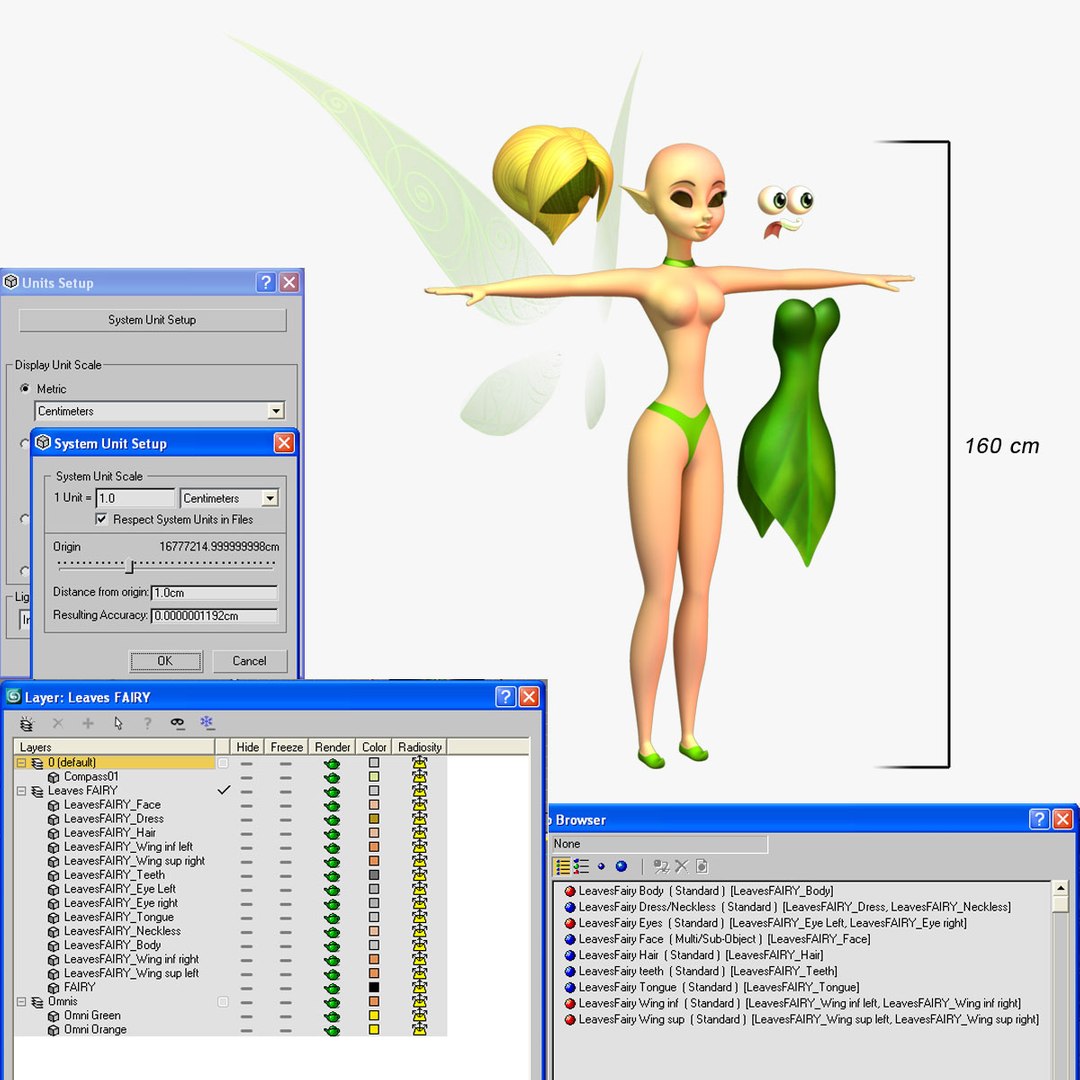Click the System Unit Setup button
Viewport: 1080px width, 1080px height.
(x=152, y=320)
